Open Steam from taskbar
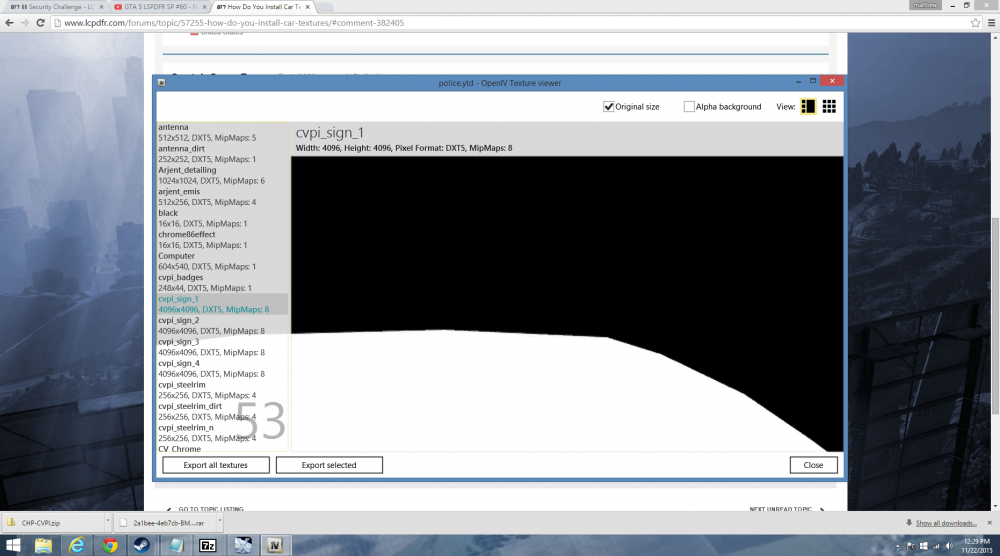The width and height of the screenshot is (1000, 556). [x=142, y=545]
